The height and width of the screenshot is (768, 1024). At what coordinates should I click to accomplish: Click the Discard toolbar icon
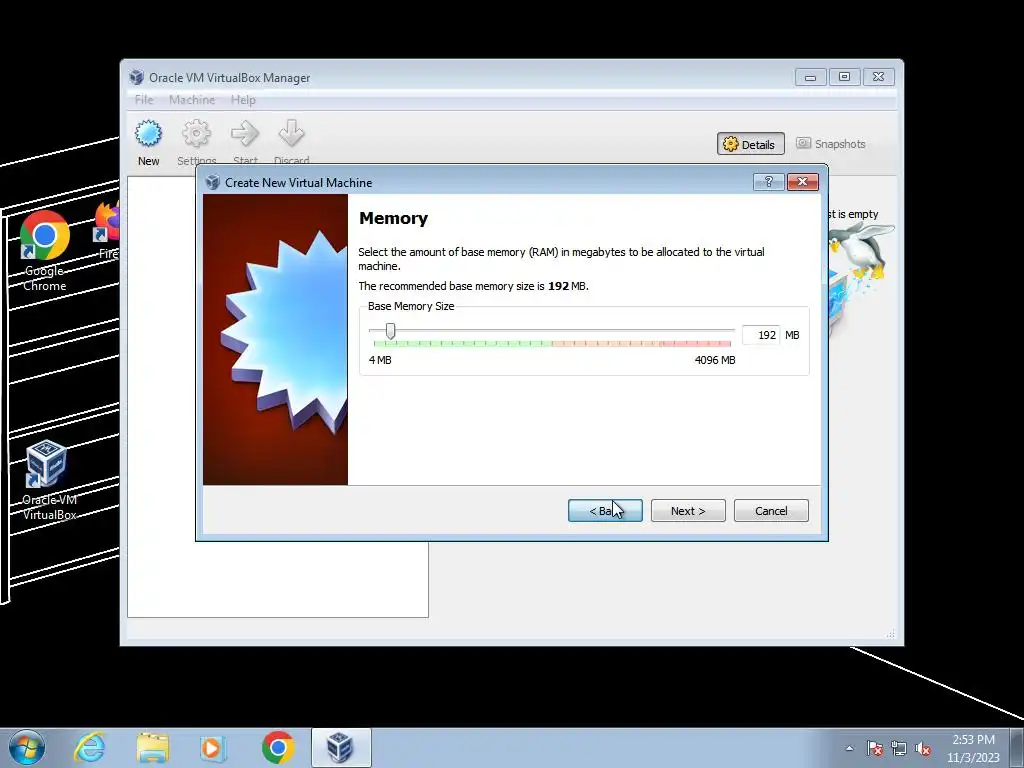tap(291, 142)
